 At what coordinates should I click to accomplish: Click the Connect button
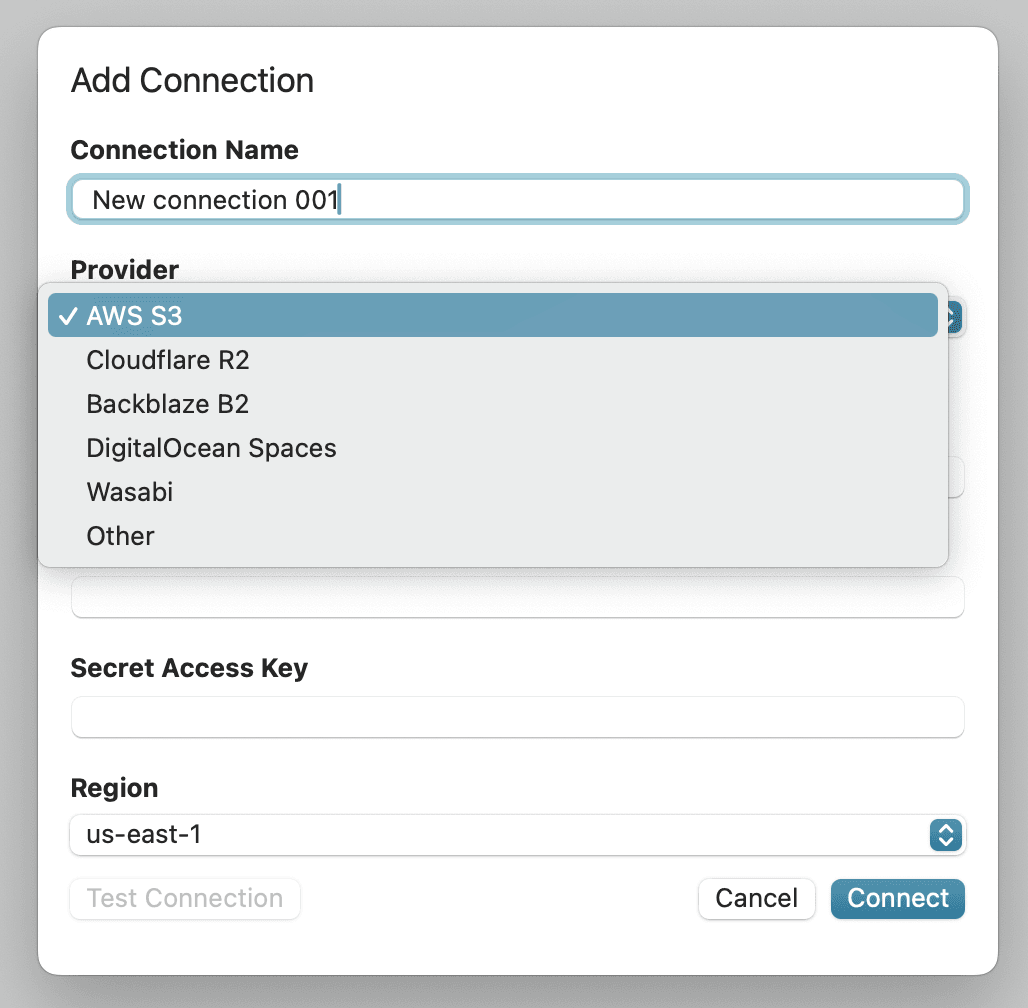(897, 898)
